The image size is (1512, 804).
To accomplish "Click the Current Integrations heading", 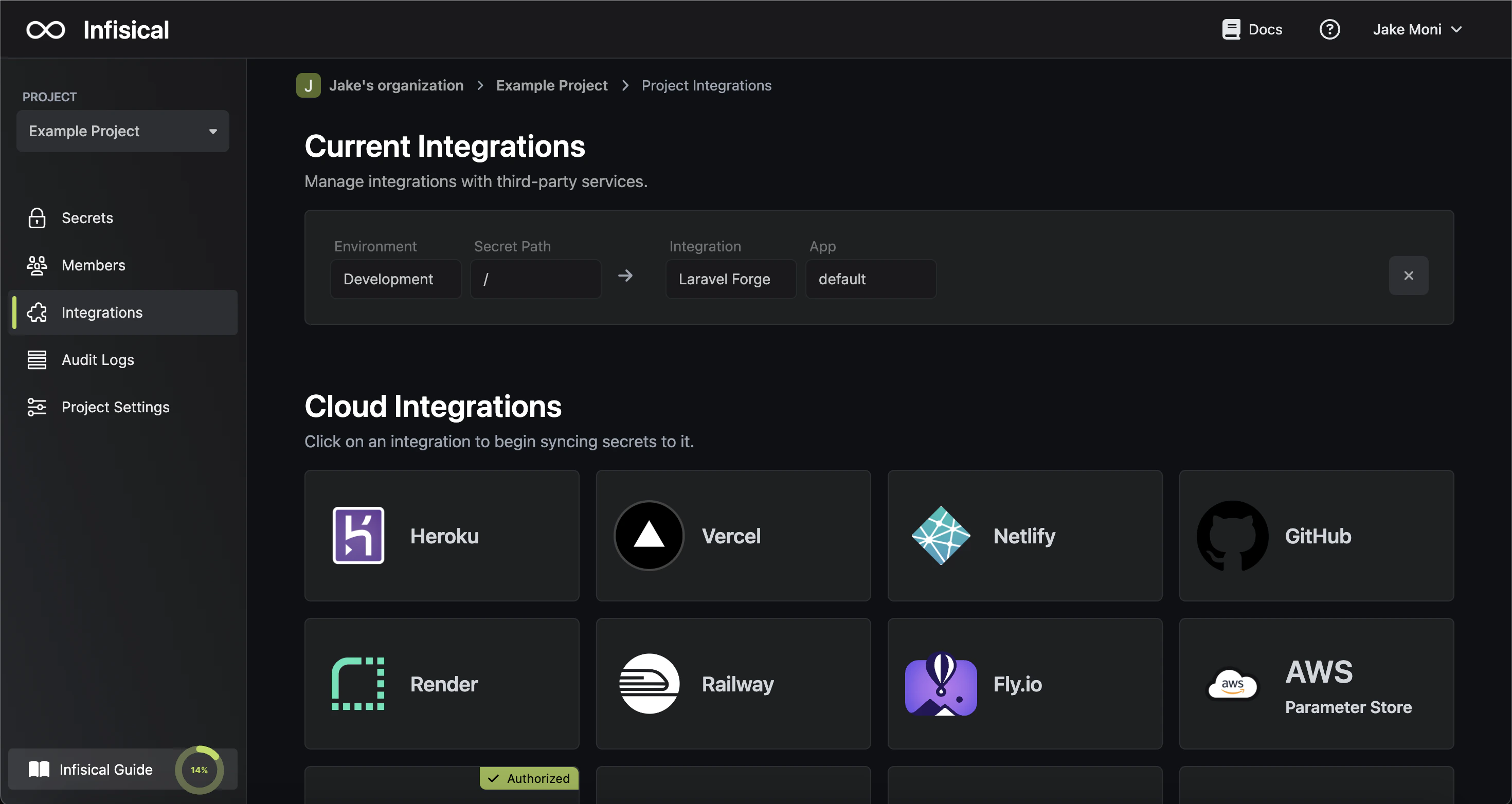I will tap(445, 146).
